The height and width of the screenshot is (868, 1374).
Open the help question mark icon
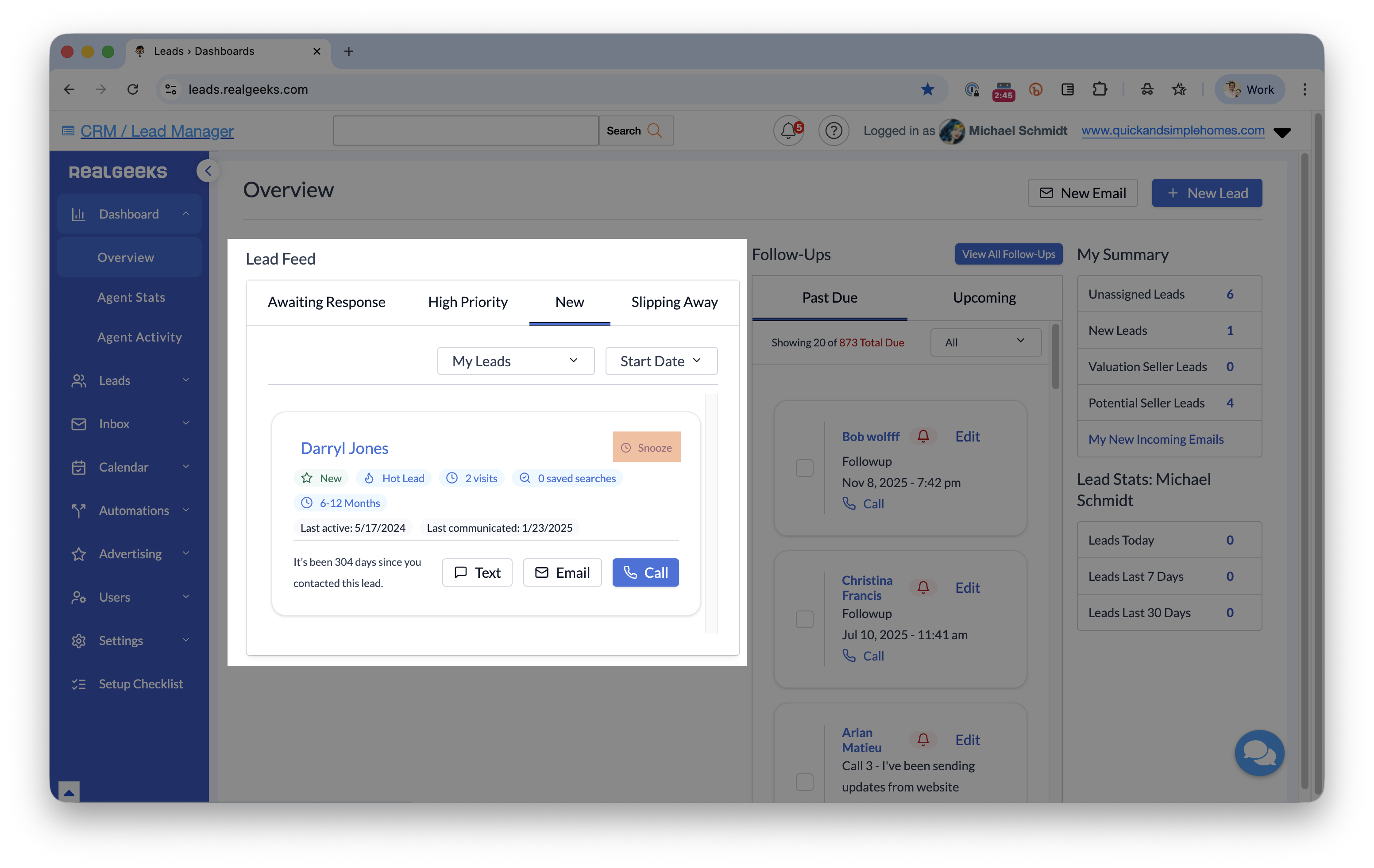point(833,131)
